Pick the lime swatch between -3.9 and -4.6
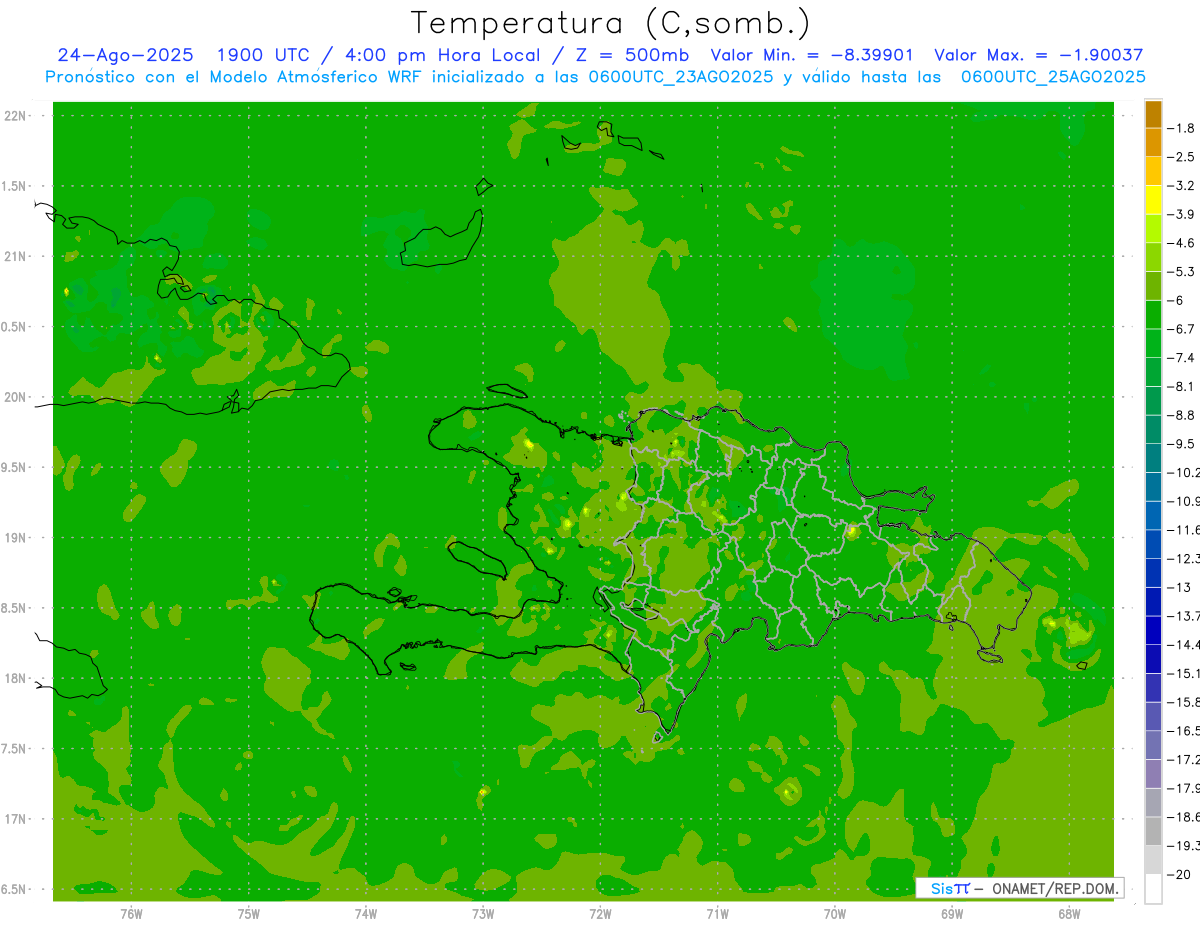The height and width of the screenshot is (927, 1200). tap(1153, 229)
